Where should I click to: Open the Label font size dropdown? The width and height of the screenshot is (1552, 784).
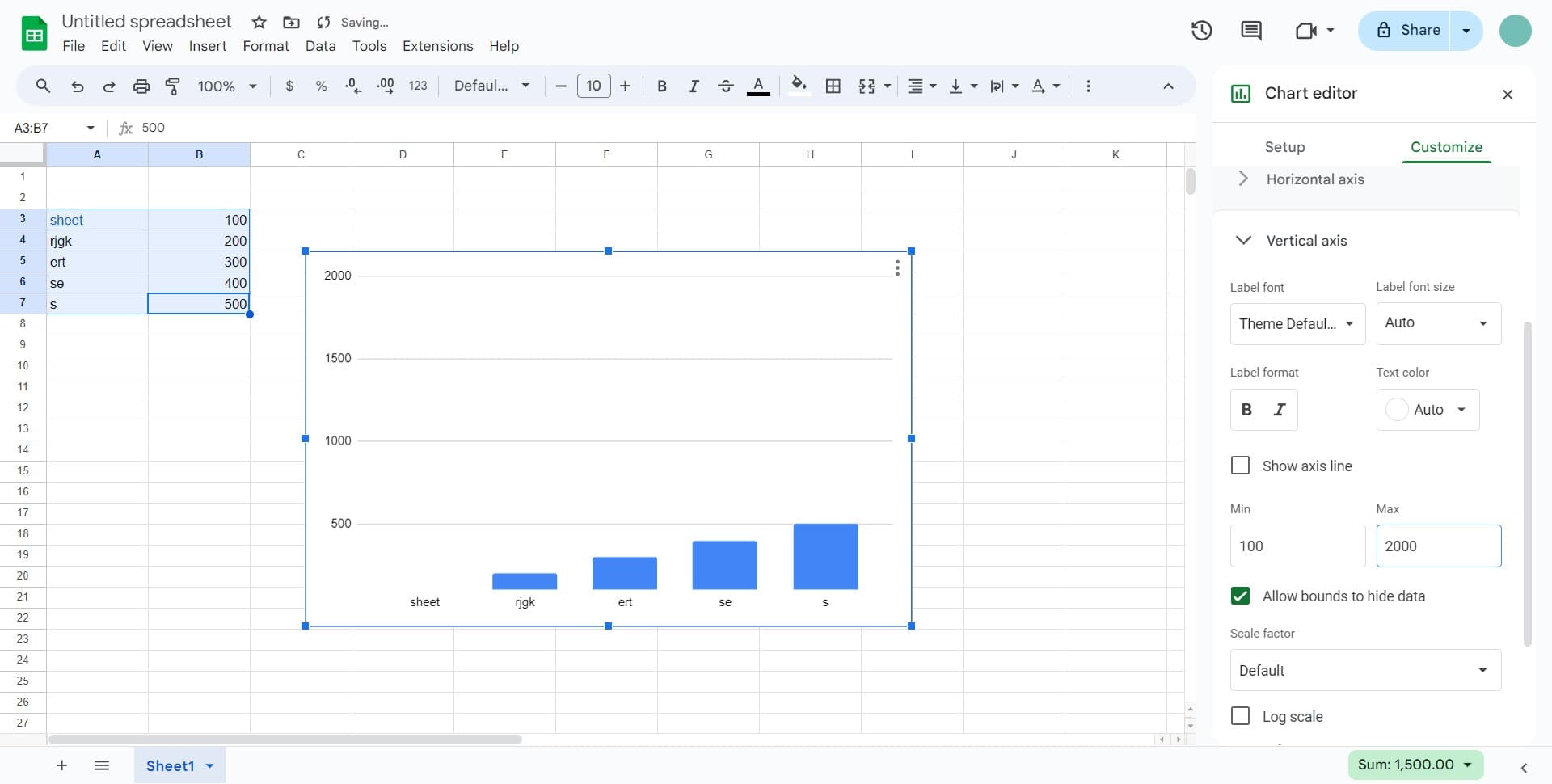coord(1438,323)
